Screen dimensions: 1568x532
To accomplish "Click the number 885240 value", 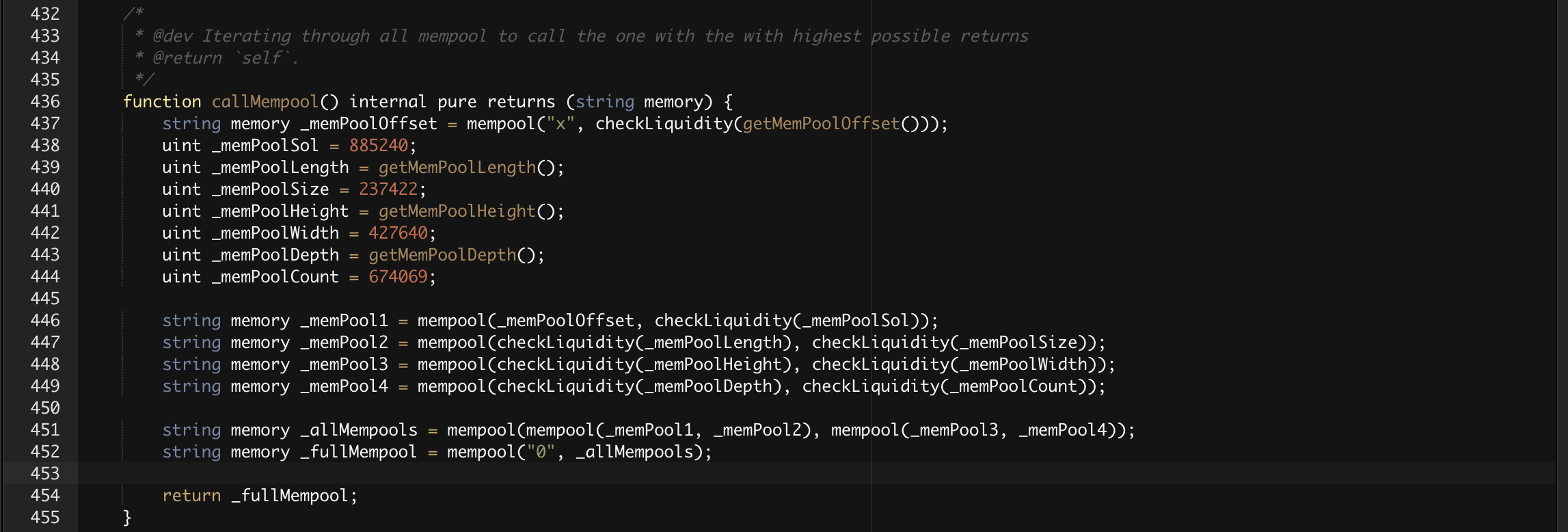I will pyautogui.click(x=378, y=146).
